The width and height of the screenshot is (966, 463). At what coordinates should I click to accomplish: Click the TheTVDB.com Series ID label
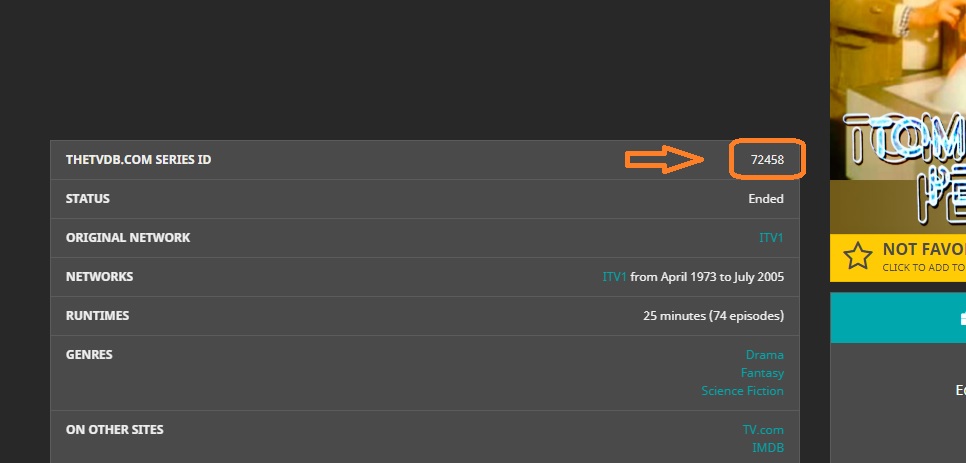tap(138, 160)
